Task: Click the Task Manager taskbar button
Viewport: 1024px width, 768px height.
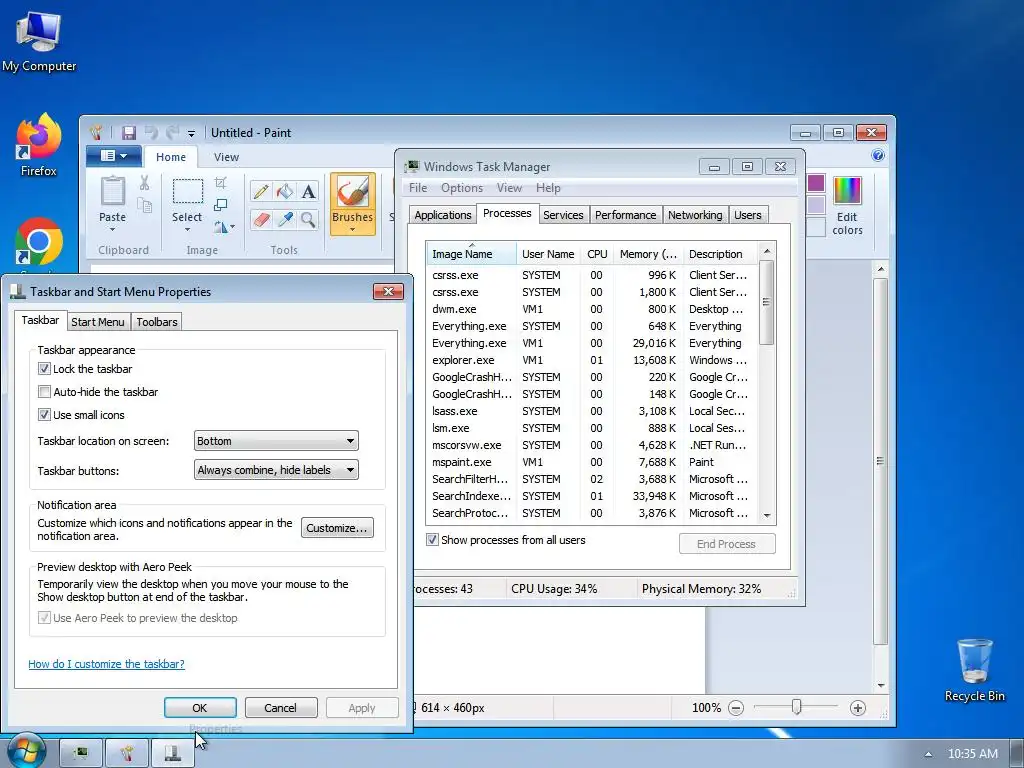Action: point(81,754)
